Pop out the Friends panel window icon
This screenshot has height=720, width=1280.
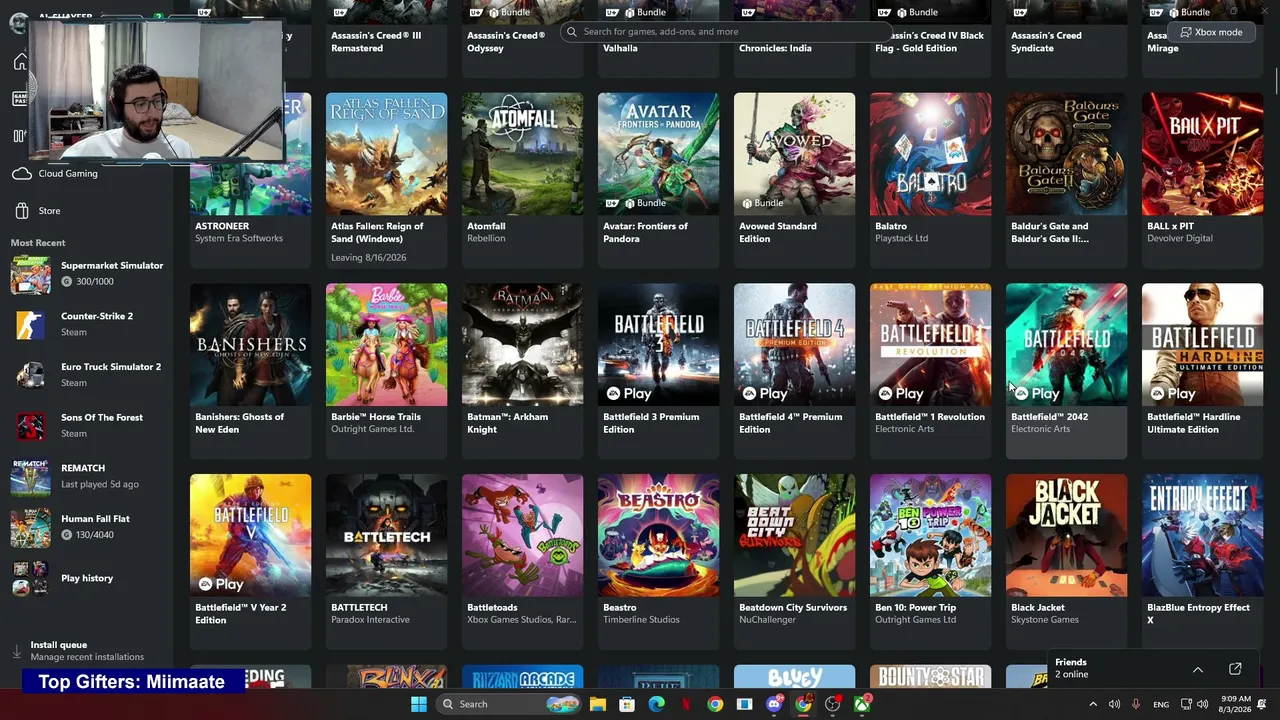(1235, 669)
